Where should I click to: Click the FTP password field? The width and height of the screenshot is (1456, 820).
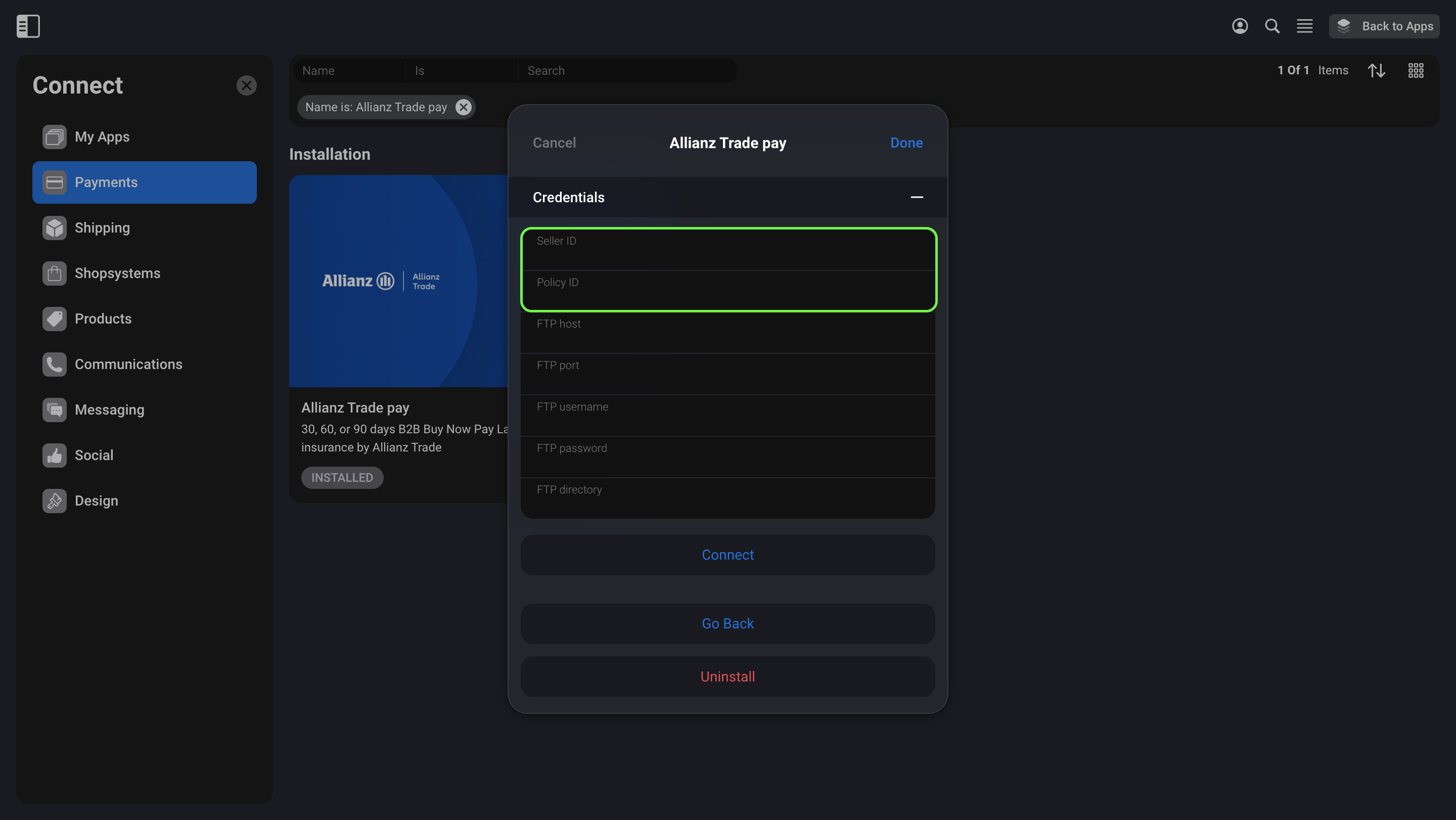727,457
